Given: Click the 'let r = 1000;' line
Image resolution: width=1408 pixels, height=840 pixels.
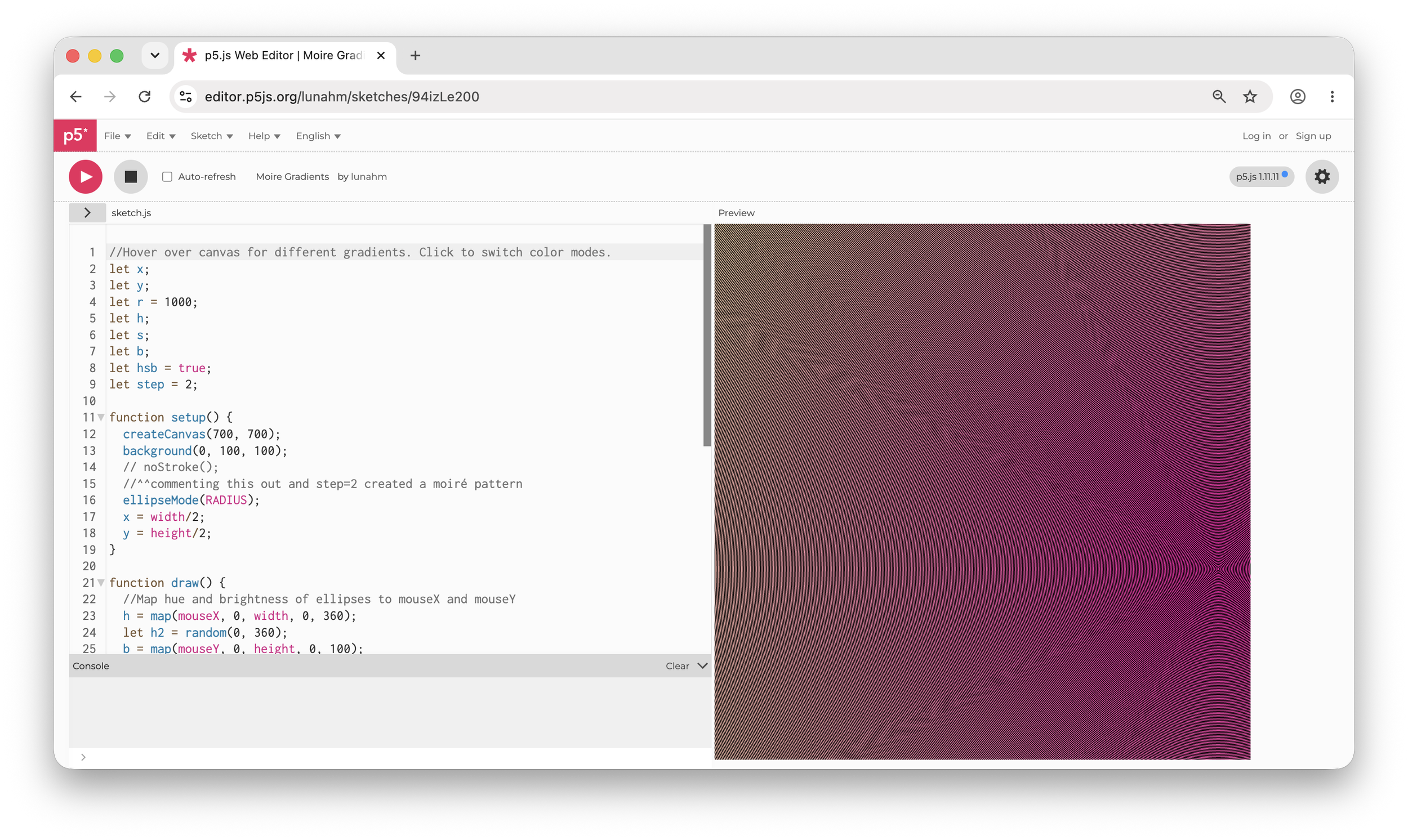Looking at the screenshot, I should click(x=153, y=302).
